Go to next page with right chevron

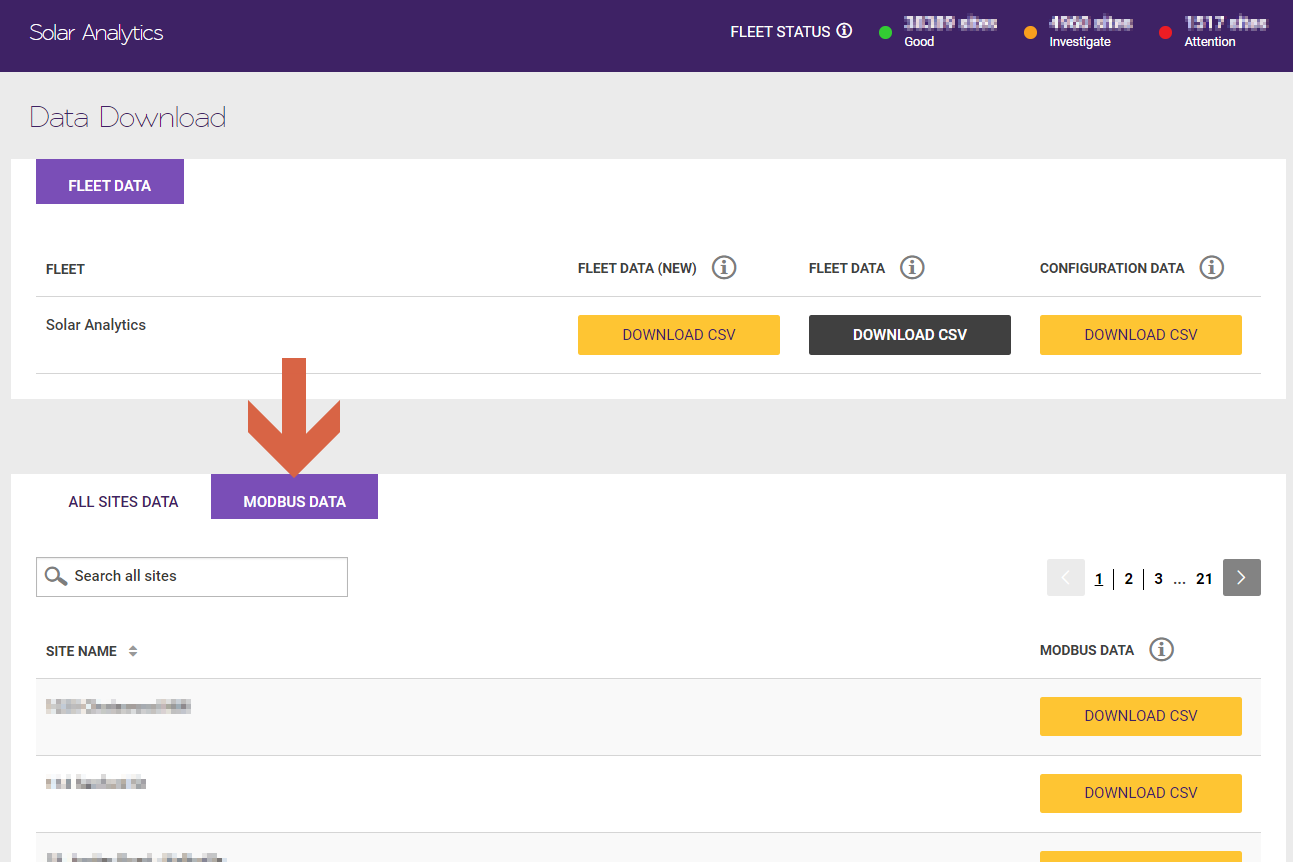(1241, 577)
